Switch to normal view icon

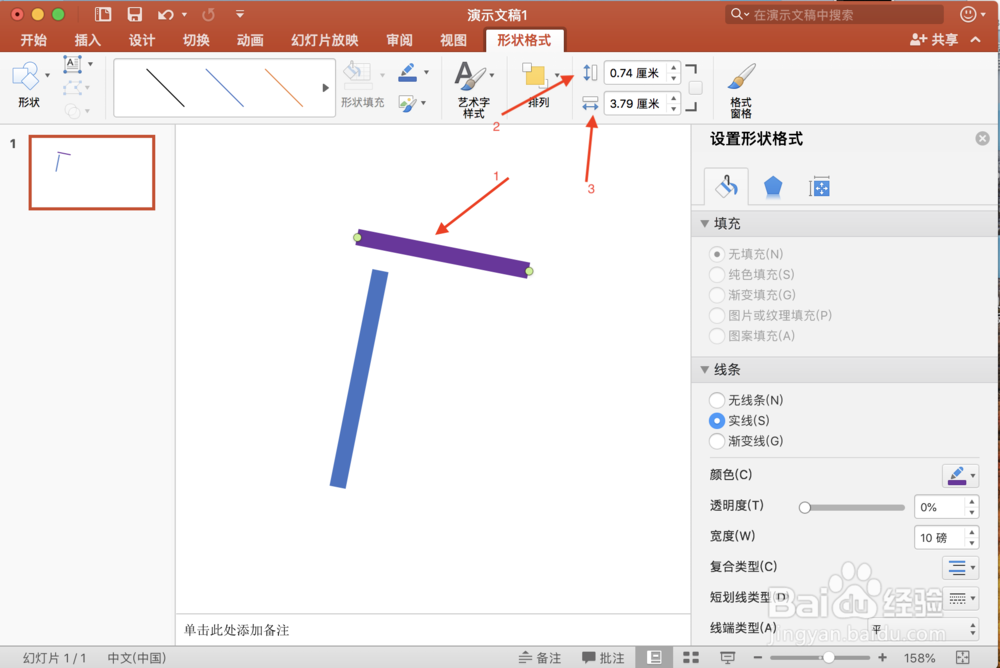(x=654, y=657)
